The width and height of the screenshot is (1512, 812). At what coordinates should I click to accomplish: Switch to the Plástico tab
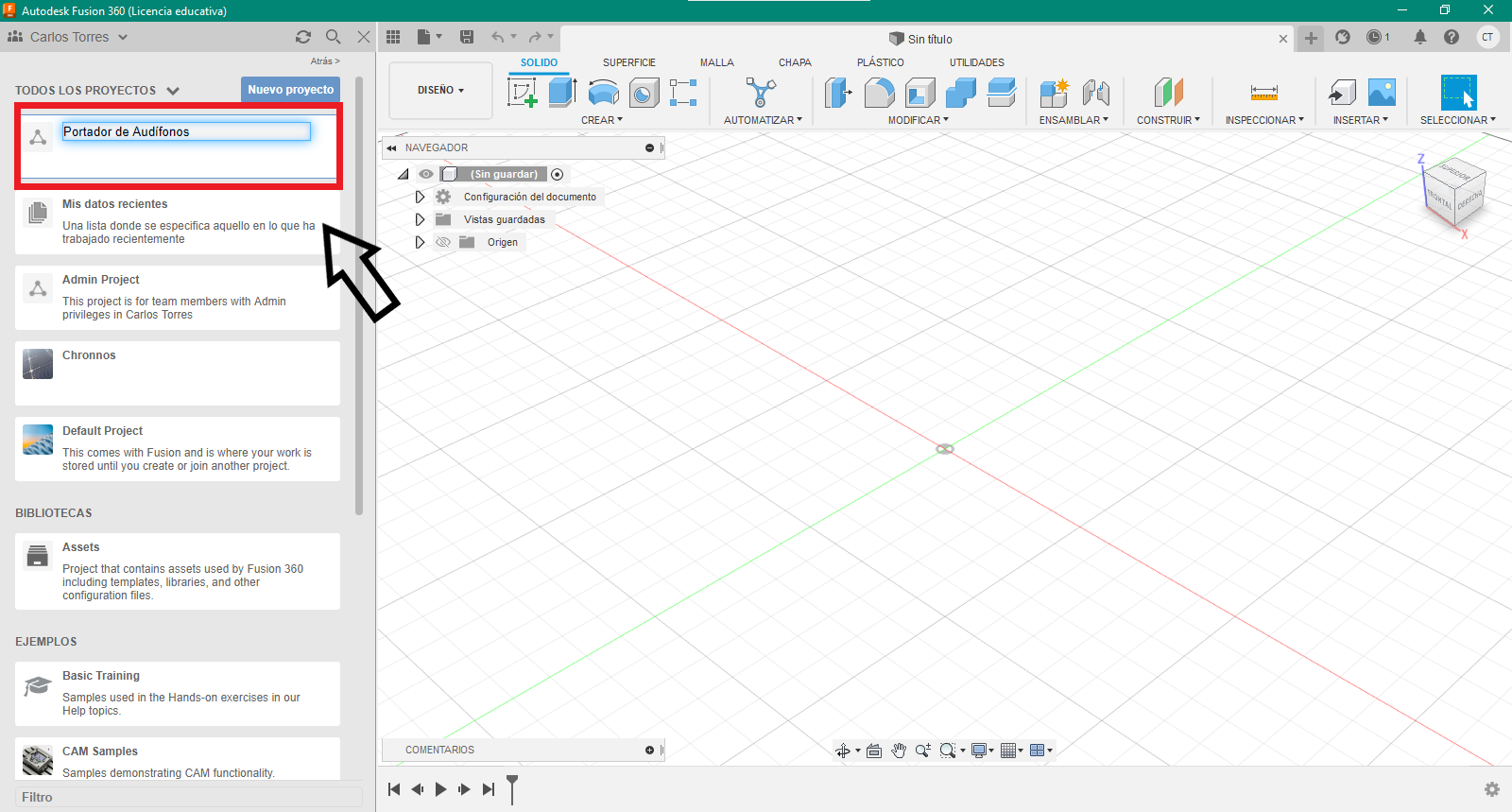click(x=881, y=62)
